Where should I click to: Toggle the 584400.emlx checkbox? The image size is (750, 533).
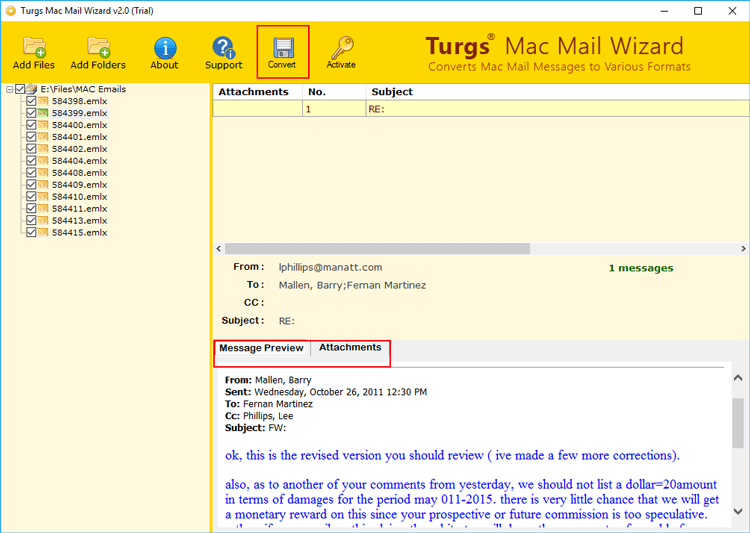coord(31,125)
